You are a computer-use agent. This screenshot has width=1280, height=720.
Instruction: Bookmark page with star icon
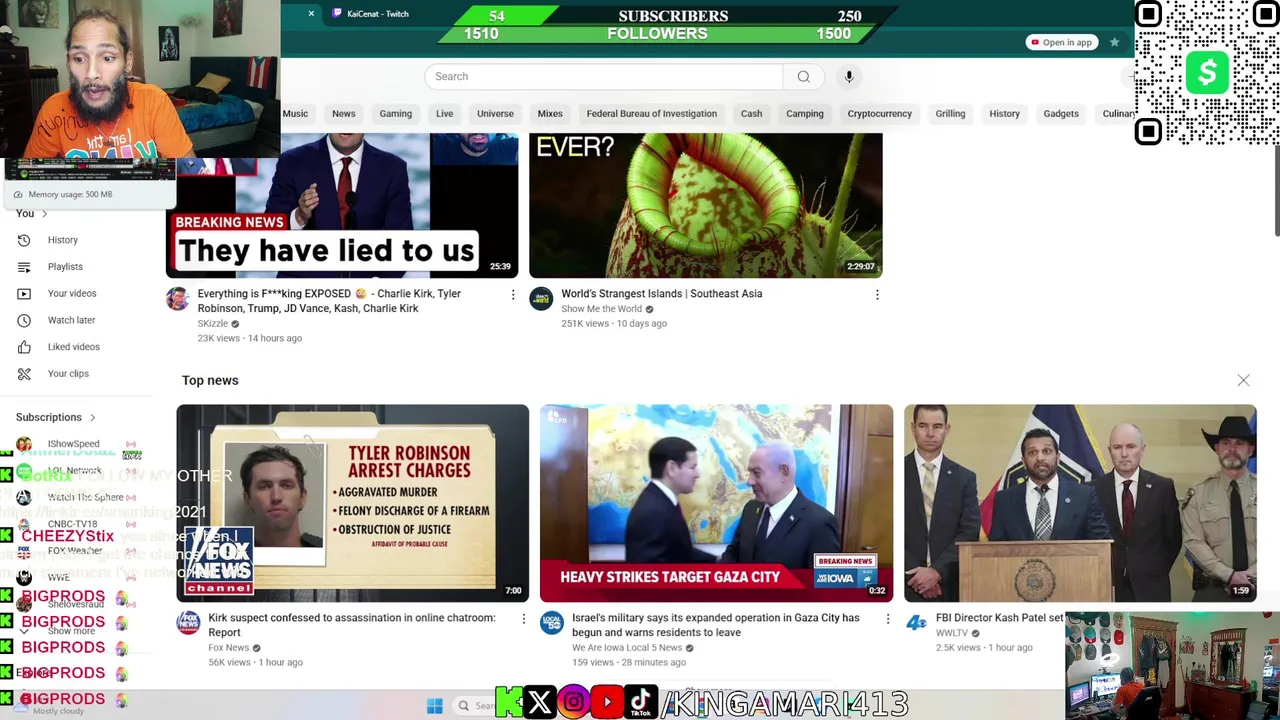click(x=1114, y=42)
